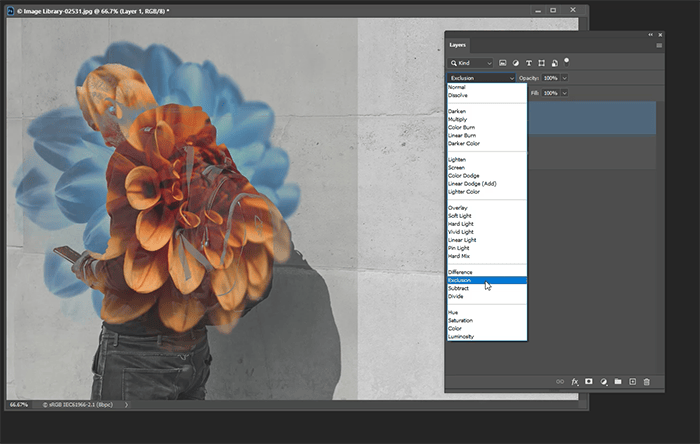700x444 pixels.
Task: Expand the Fill slider dropdown arrow
Action: pos(566,93)
